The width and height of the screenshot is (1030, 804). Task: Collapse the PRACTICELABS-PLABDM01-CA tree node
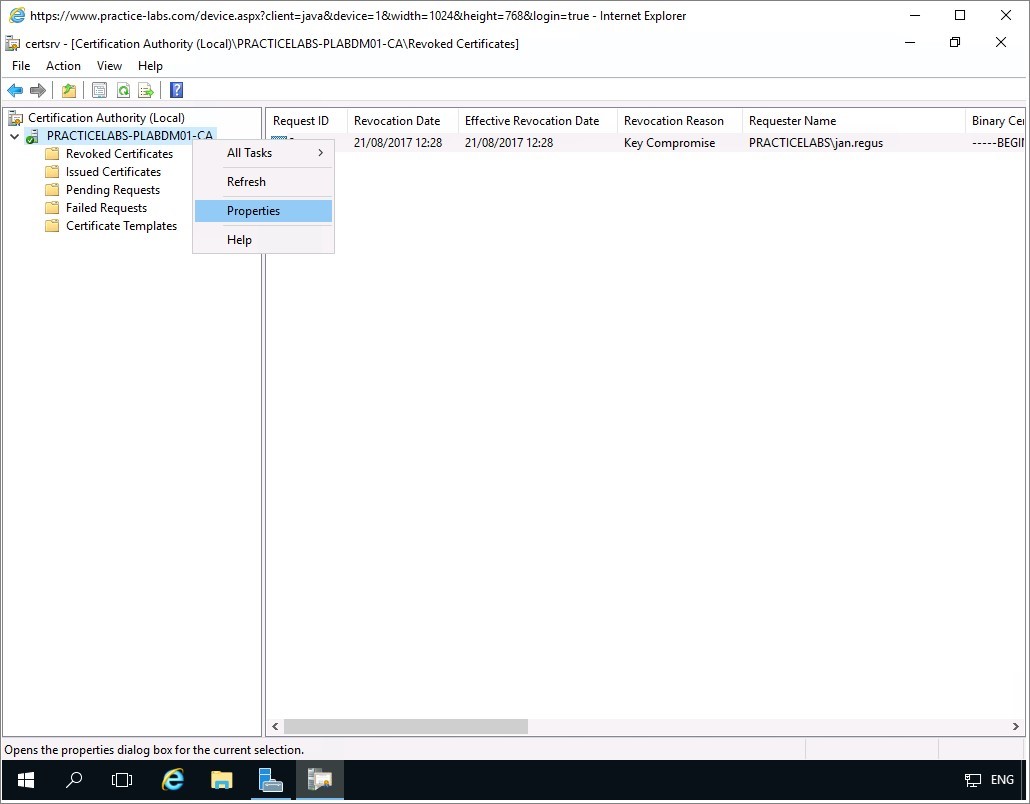(14, 137)
